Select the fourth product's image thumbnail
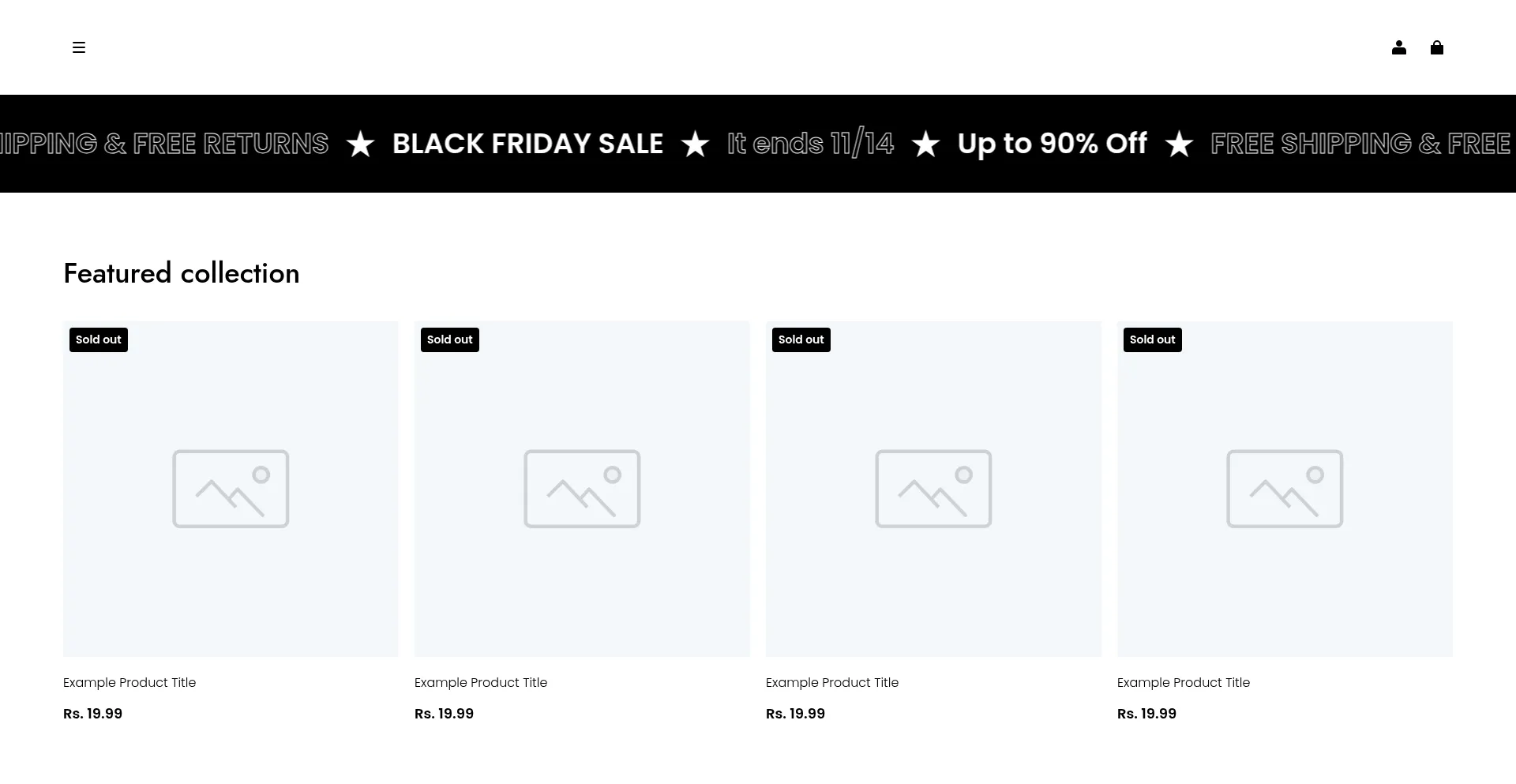This screenshot has width=1516, height=784. coord(1285,489)
